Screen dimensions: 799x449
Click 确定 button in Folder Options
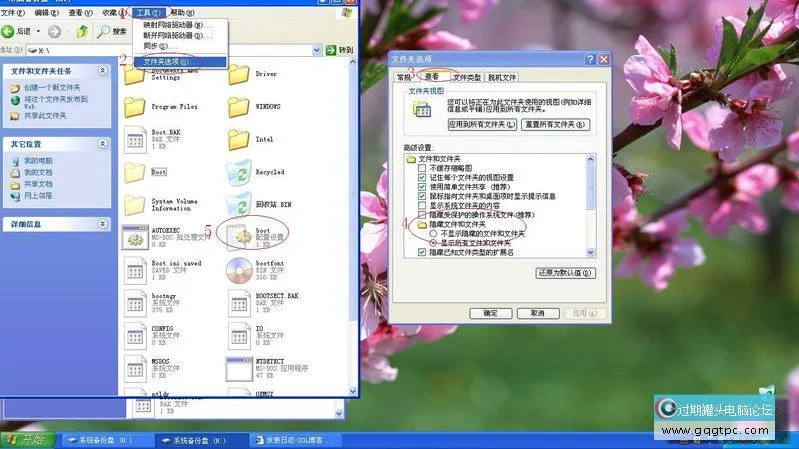pos(491,313)
